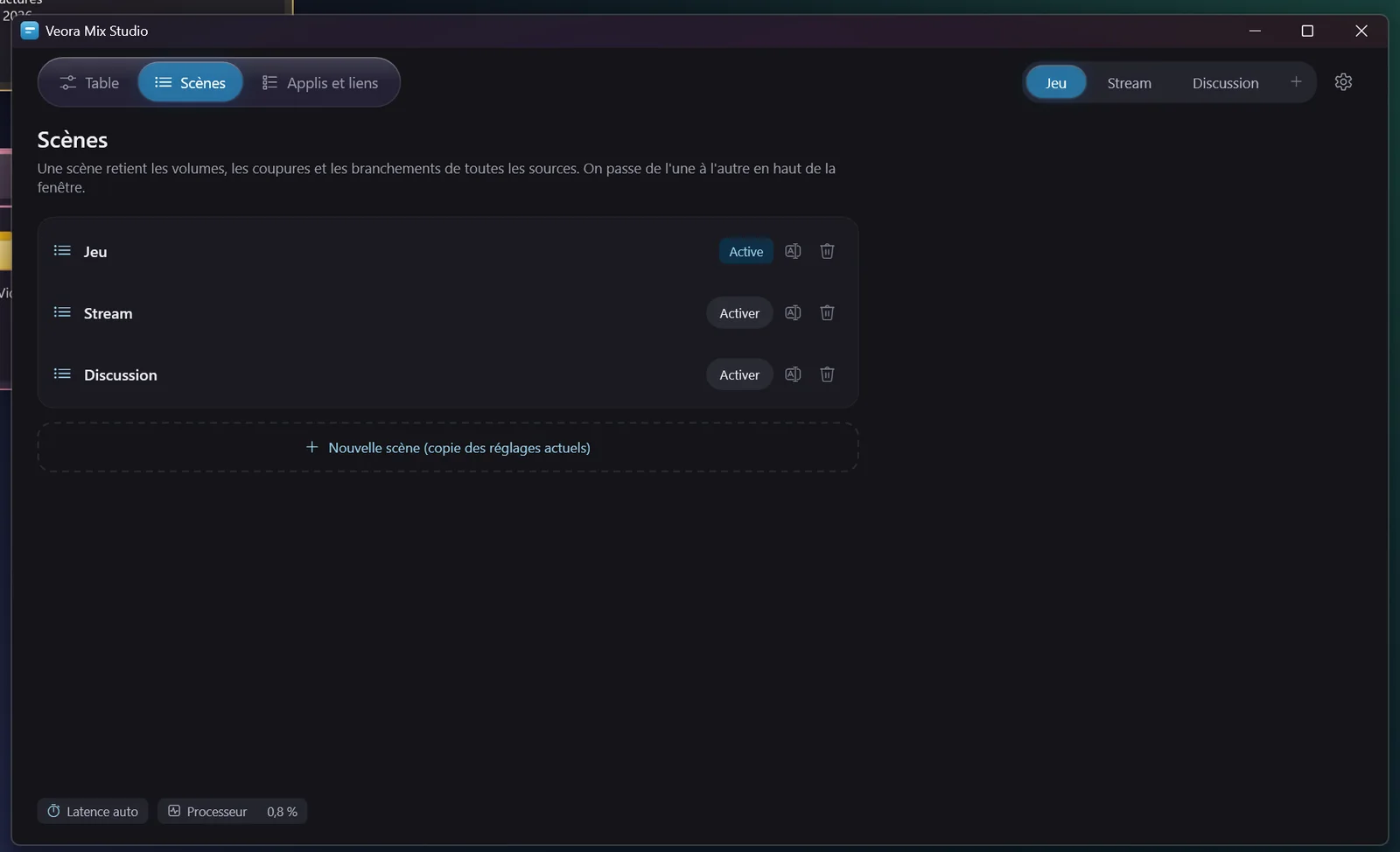Click the Processeur usage indicator
This screenshot has width=1400, height=852.
(232, 812)
